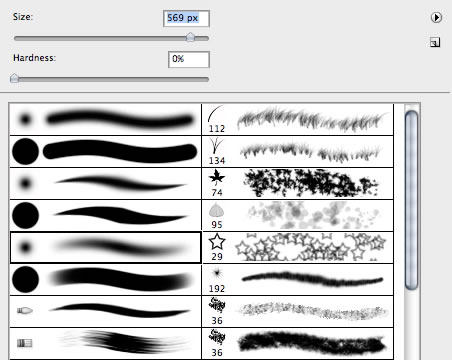Click the brush list vertical scrollbar thumb
The image size is (452, 360).
412,200
